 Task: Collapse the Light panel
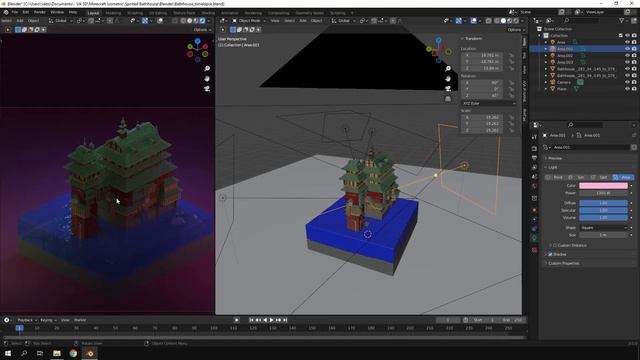click(552, 167)
